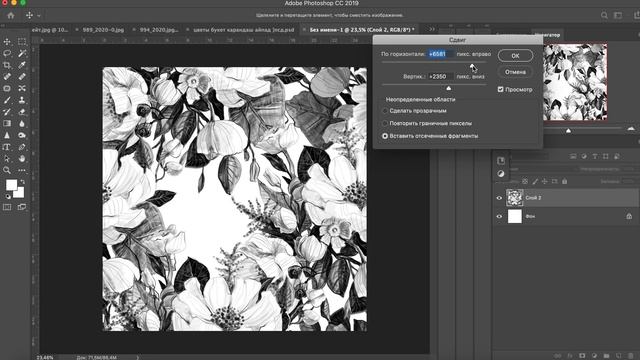Toggle pixel layer filter
The image size is (640, 360).
573,156
